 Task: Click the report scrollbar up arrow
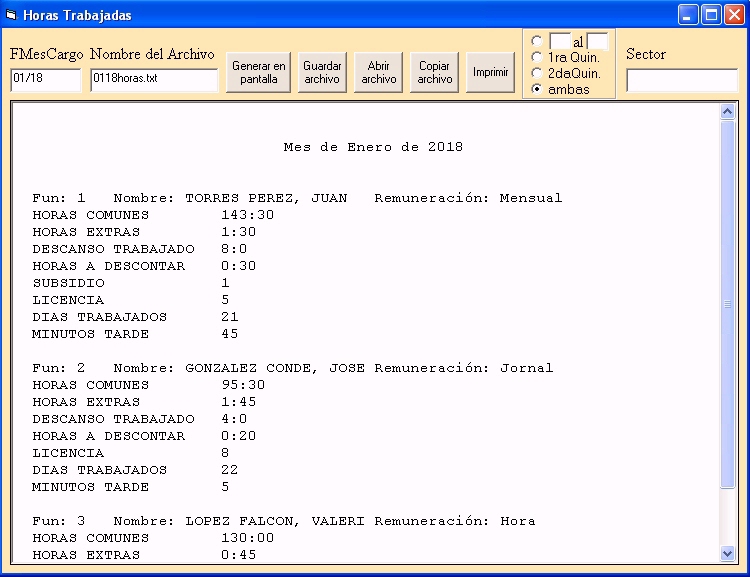point(727,113)
